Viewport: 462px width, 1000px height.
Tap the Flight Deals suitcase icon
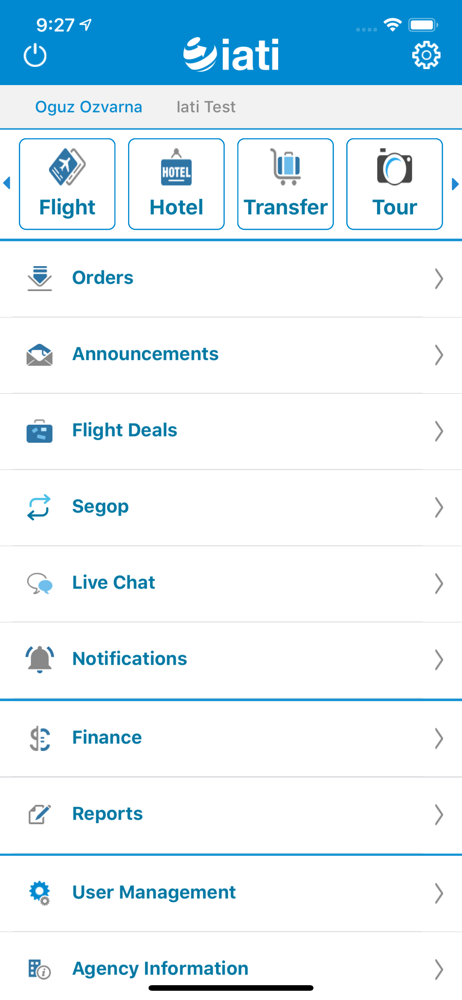(x=40, y=431)
